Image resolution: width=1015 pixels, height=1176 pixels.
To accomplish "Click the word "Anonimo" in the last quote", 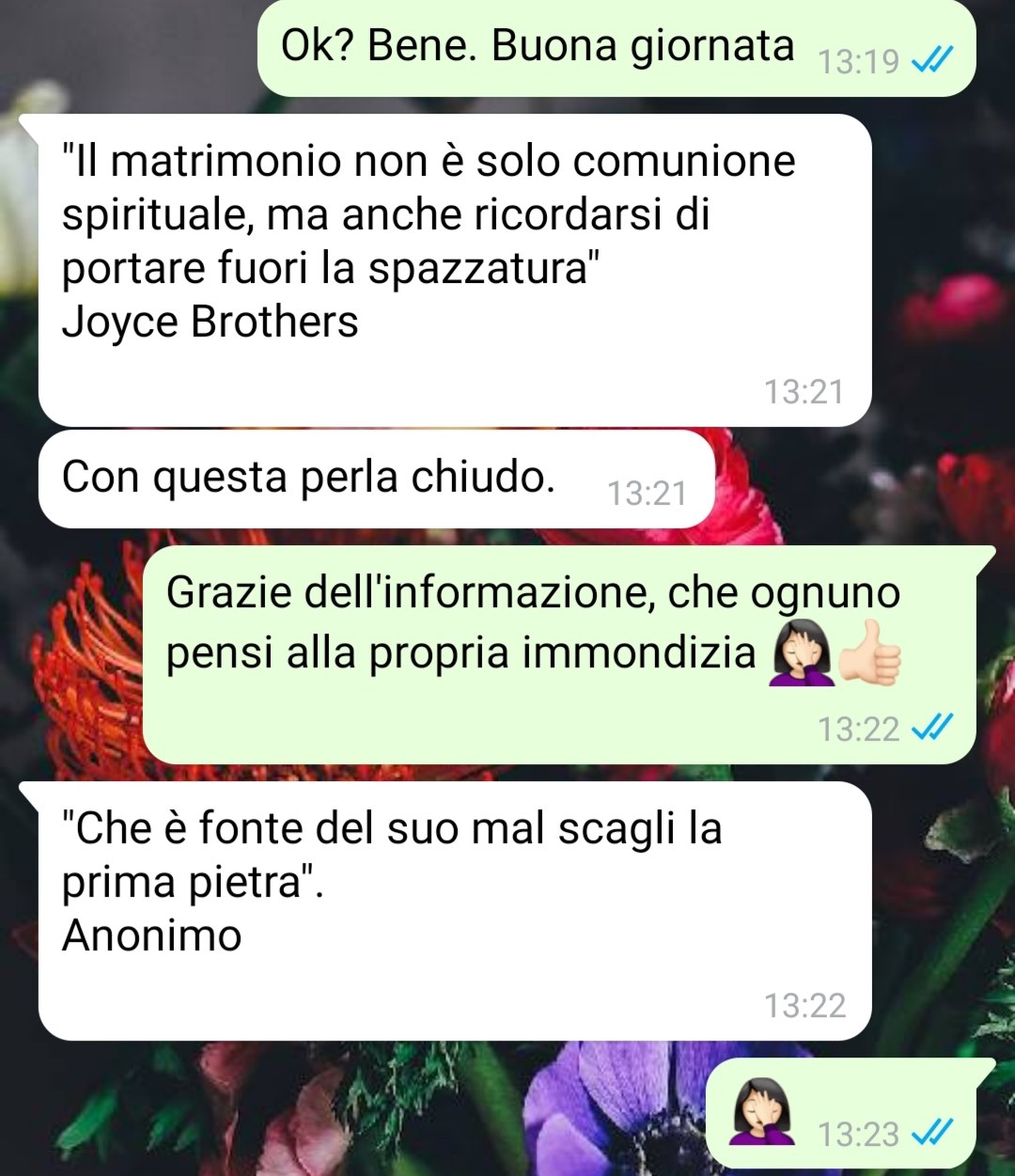I will pos(152,935).
